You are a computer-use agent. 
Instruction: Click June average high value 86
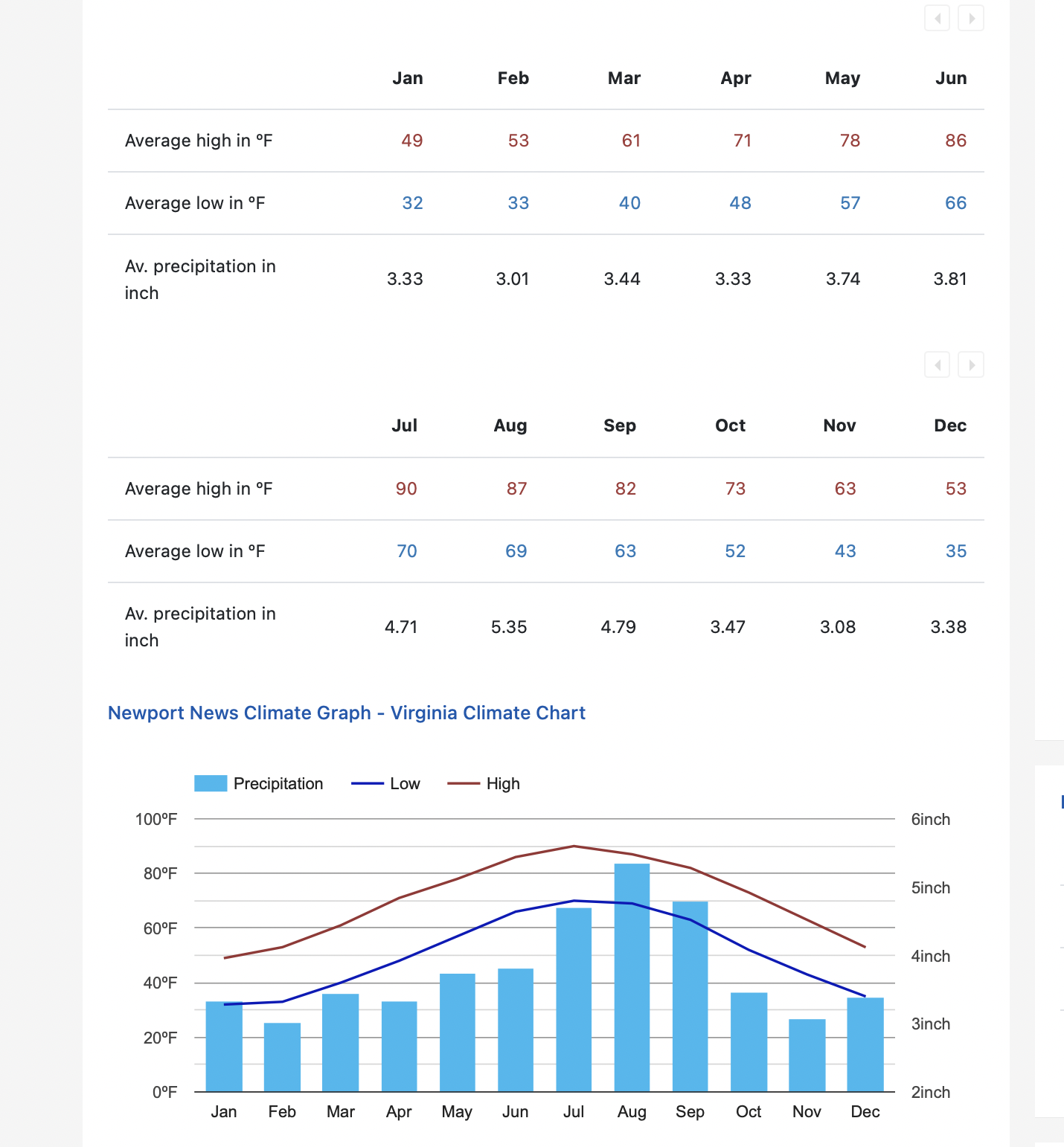click(956, 141)
